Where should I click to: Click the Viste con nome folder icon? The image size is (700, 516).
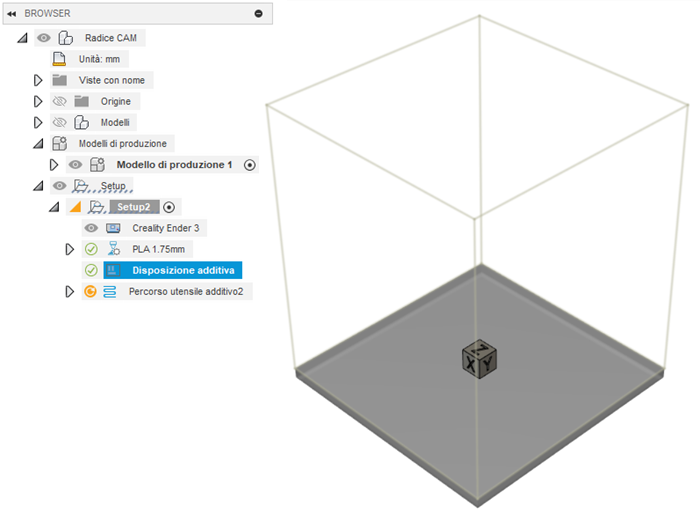59,80
